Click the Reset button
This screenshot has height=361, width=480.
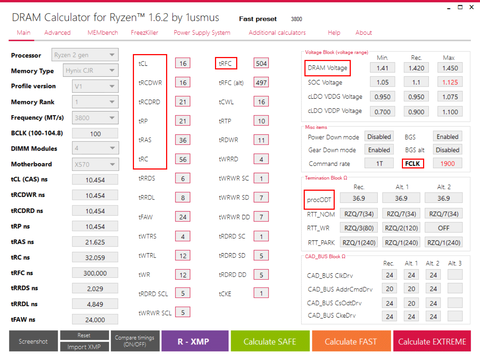(x=84, y=335)
